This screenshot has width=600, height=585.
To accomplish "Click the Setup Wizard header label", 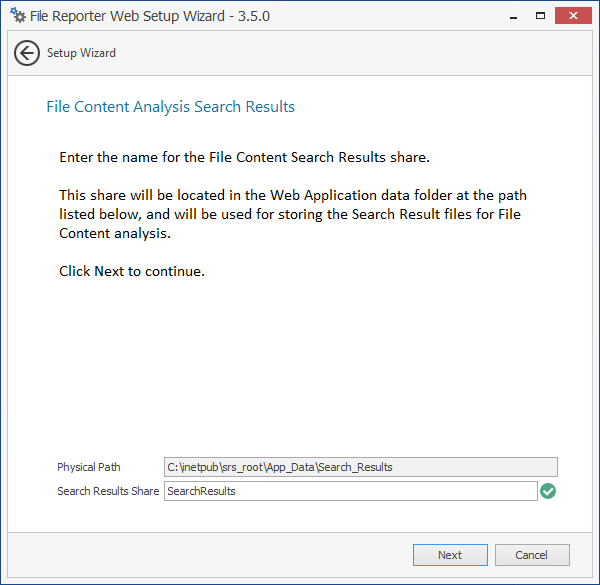I will pyautogui.click(x=81, y=53).
